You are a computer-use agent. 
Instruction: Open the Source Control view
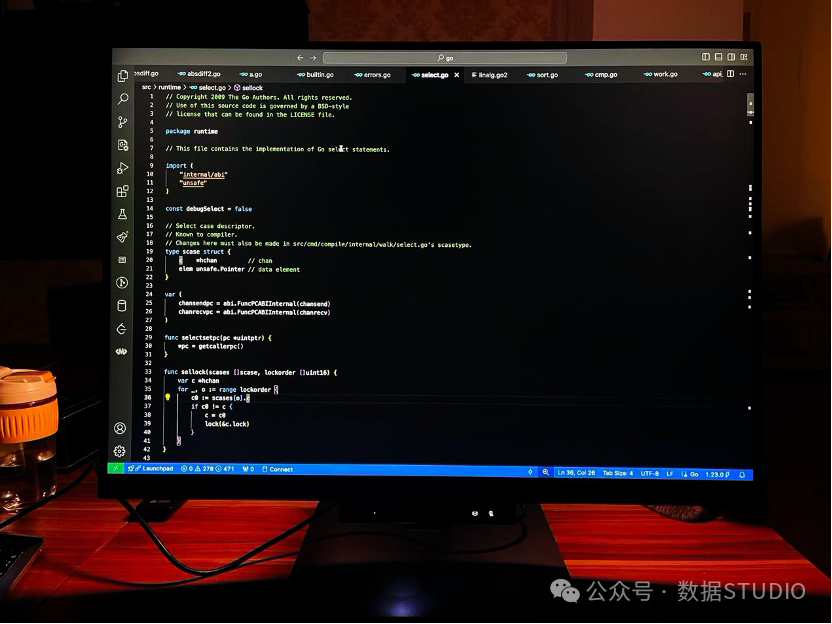click(123, 122)
